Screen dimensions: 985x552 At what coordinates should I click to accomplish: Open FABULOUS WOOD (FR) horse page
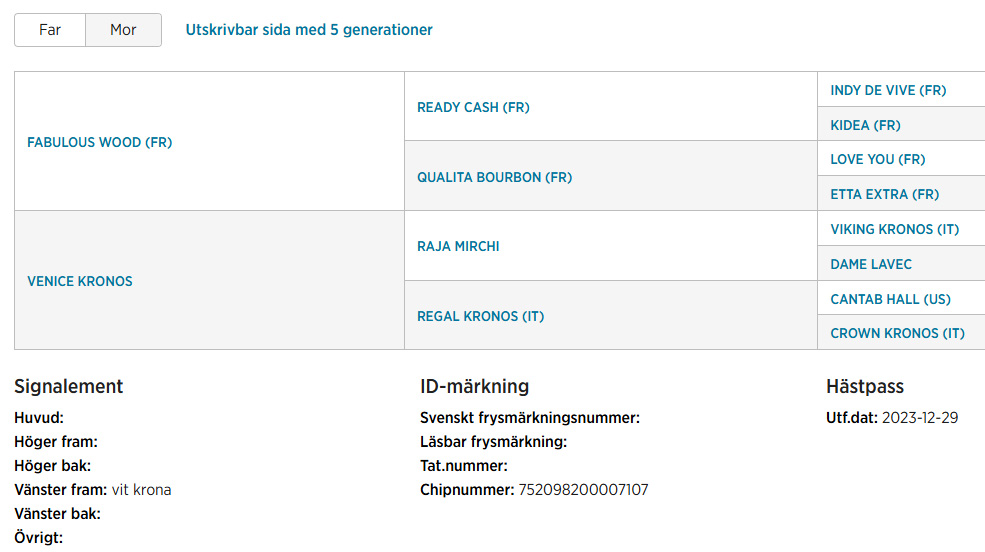pos(99,143)
